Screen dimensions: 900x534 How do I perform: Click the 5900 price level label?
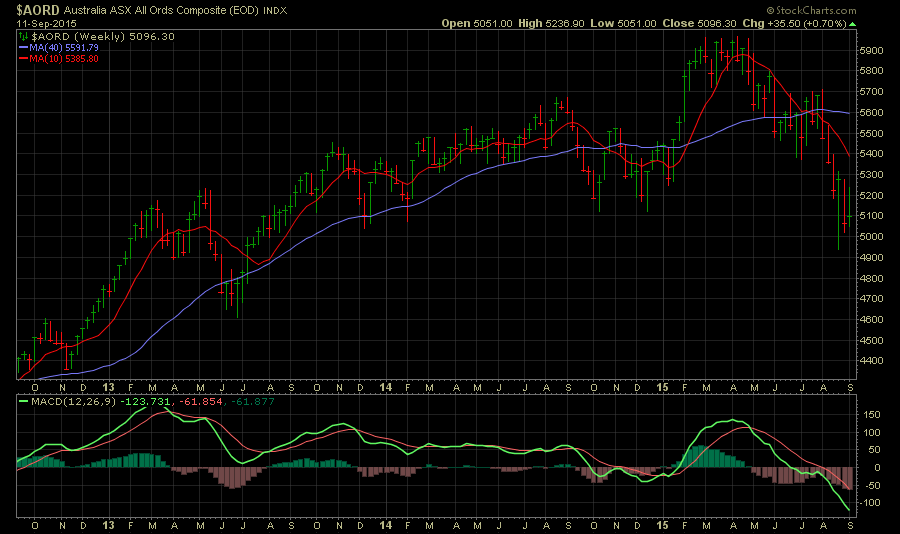871,50
